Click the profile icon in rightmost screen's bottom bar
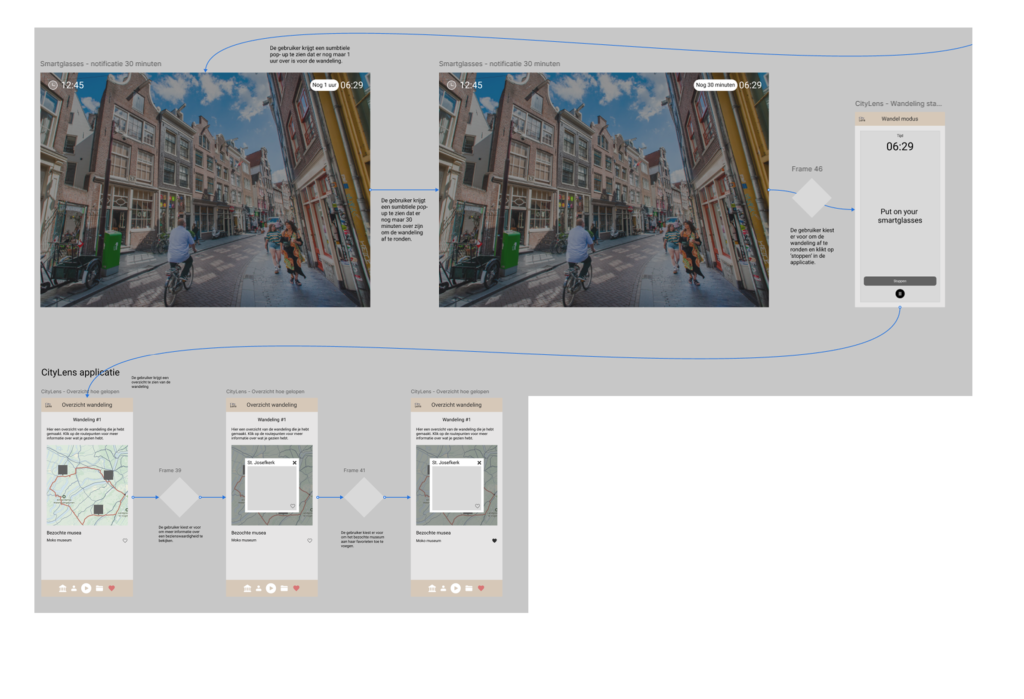 [x=443, y=588]
